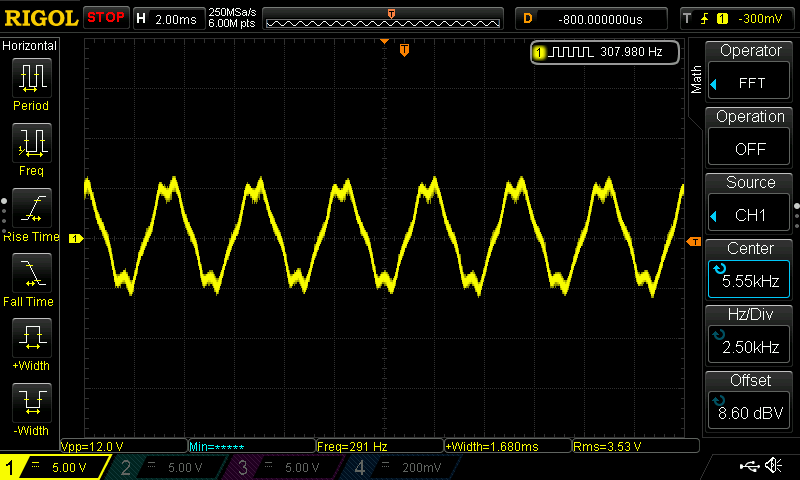Toggle the Operation OFF setting
This screenshot has height=480, width=800.
pos(751,136)
